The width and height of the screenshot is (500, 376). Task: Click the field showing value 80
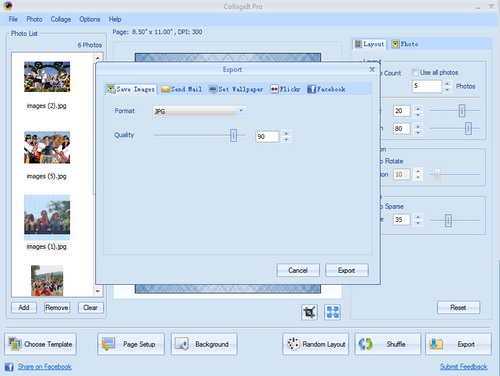(401, 129)
